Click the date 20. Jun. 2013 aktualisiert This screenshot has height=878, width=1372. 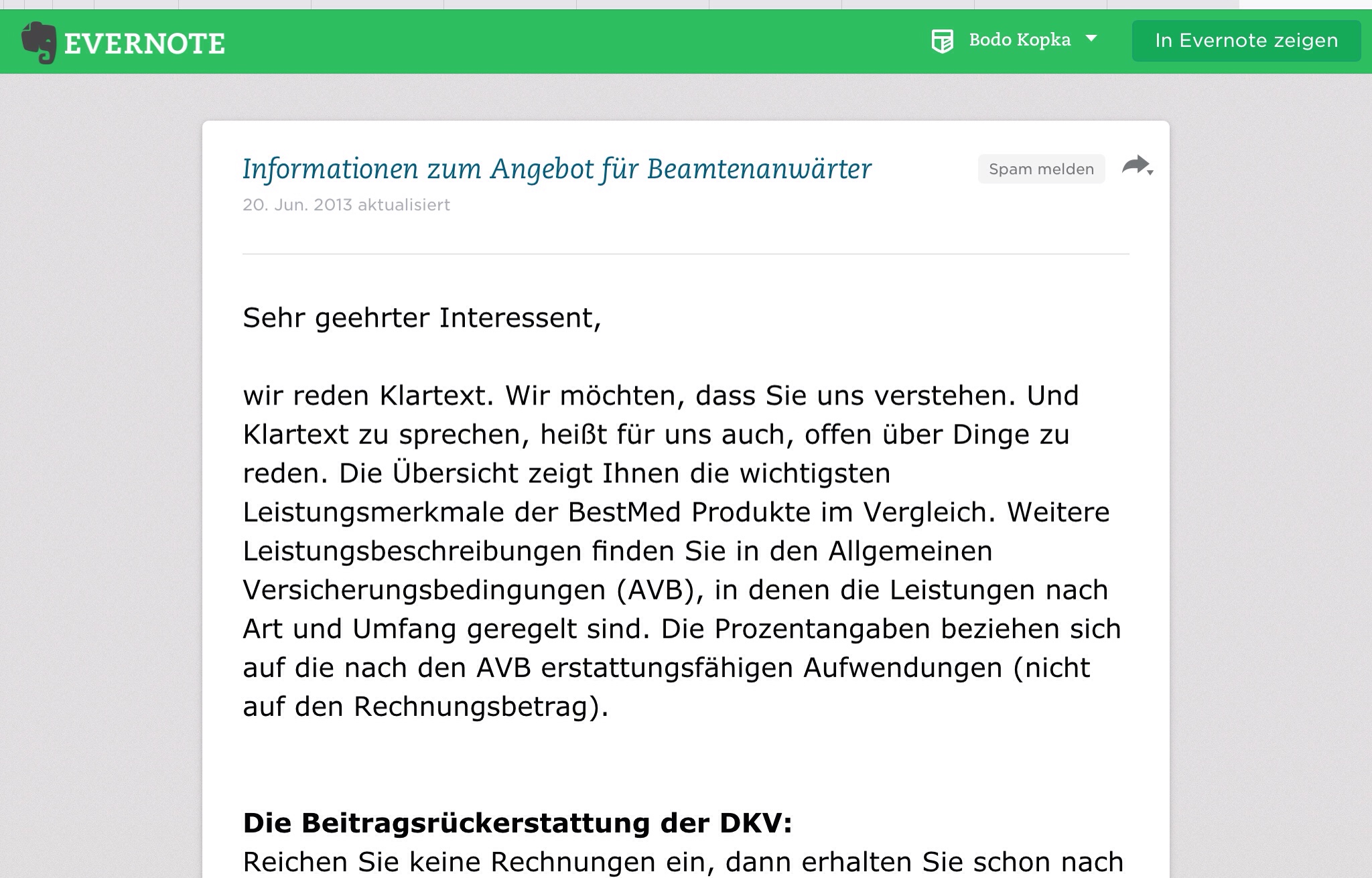(x=346, y=205)
